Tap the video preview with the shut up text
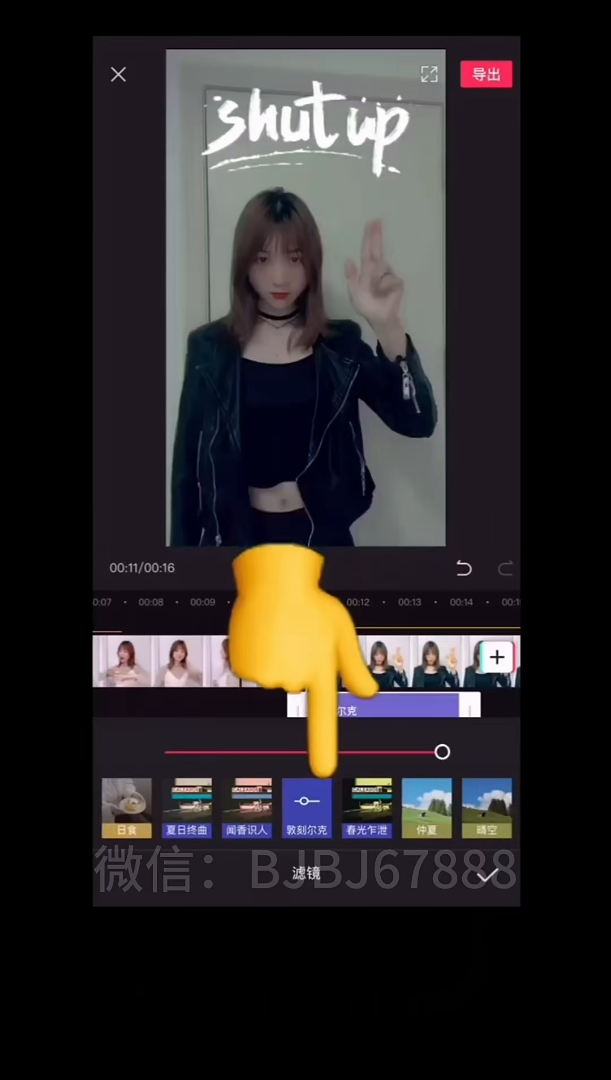The image size is (611, 1080). coord(306,298)
